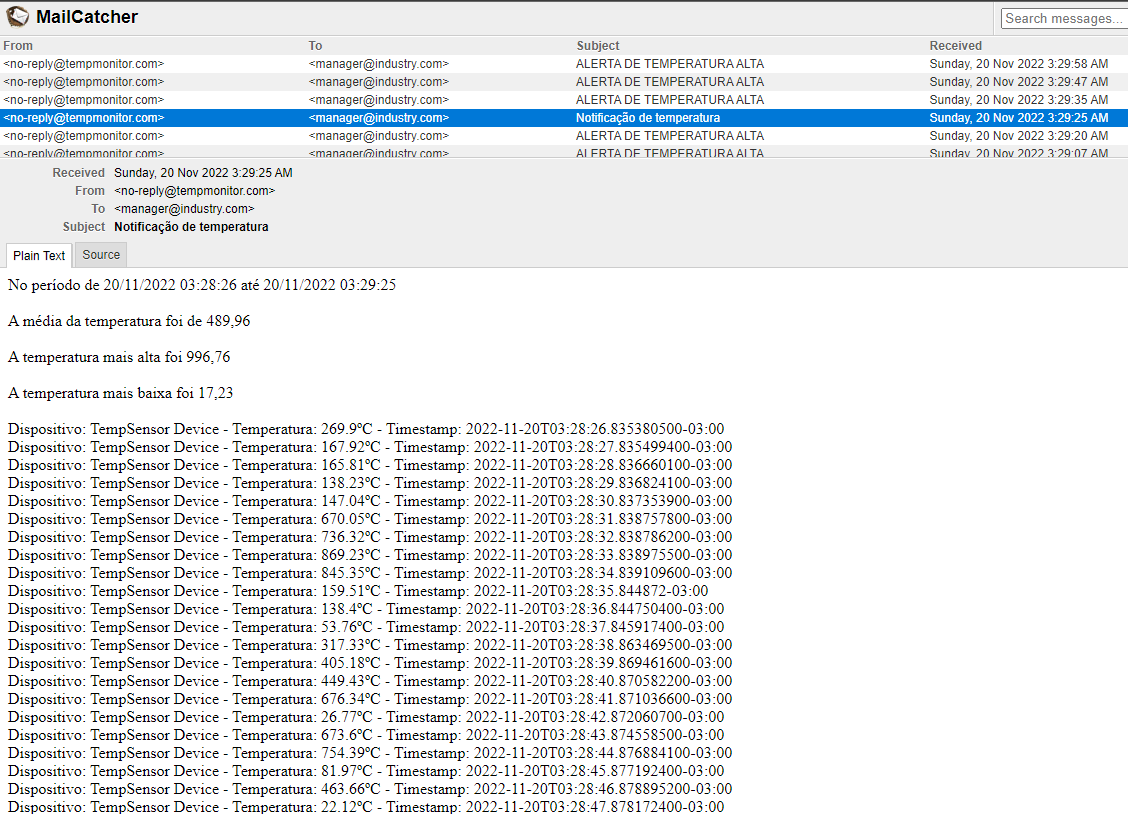Open the alert email received at 3:29:58 AM
Viewport: 1128px width, 814px height.
[669, 64]
